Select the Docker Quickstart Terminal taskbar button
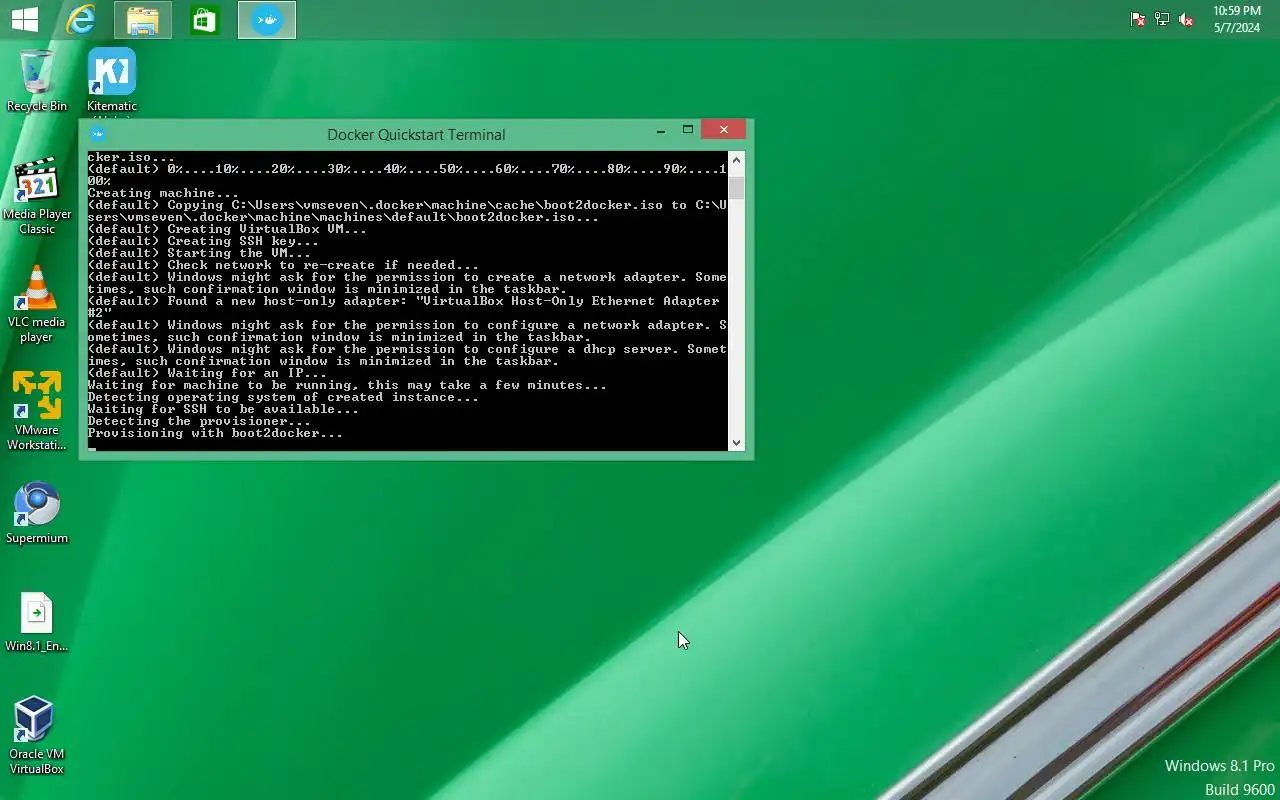 (x=267, y=19)
